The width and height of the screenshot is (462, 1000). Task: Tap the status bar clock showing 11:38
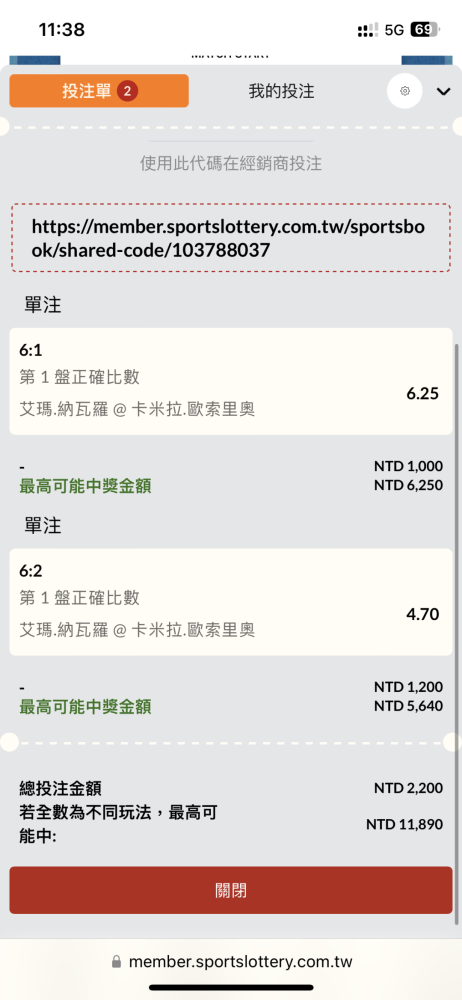[x=62, y=29]
